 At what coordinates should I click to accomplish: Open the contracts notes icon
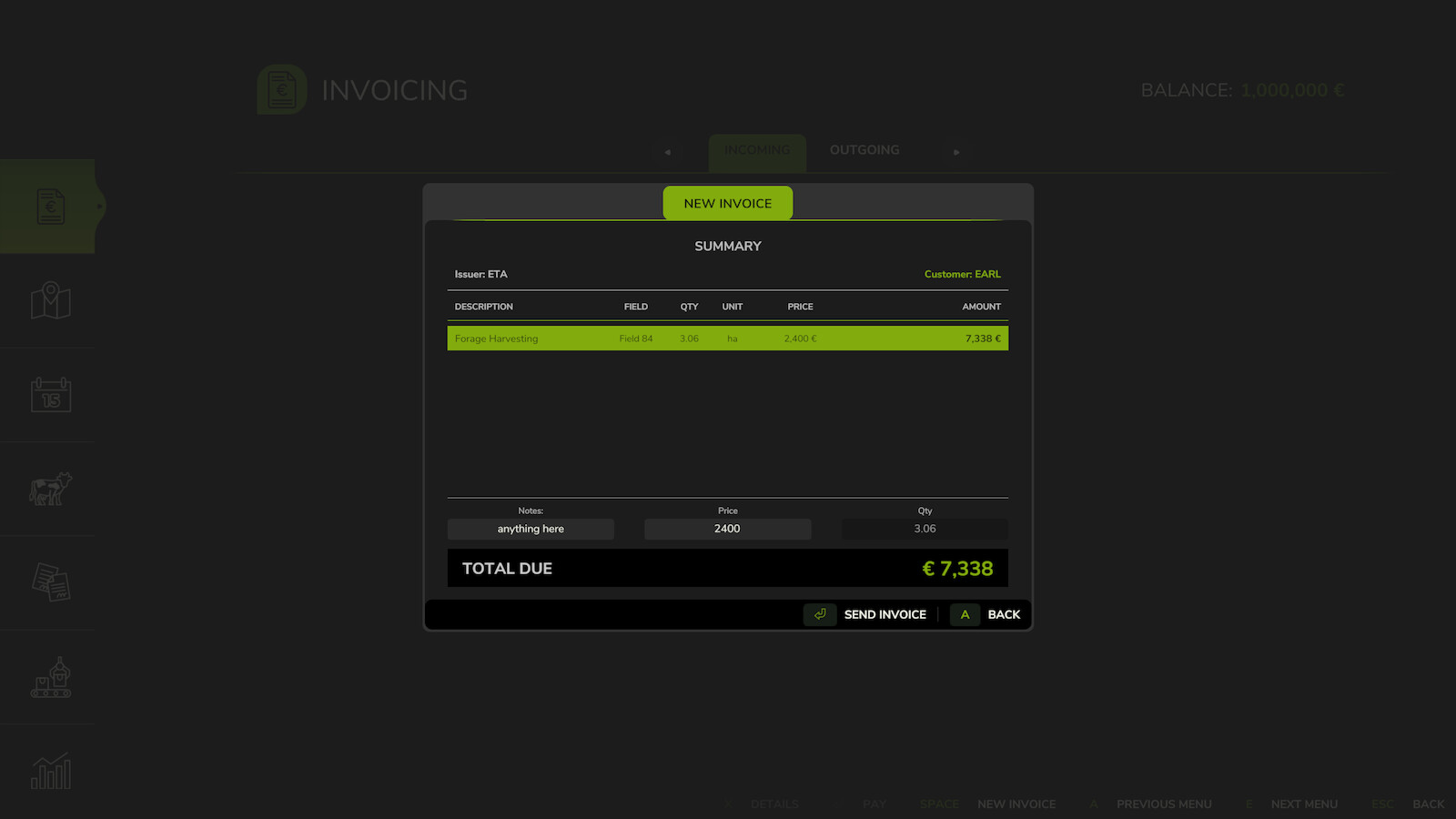pyautogui.click(x=49, y=583)
